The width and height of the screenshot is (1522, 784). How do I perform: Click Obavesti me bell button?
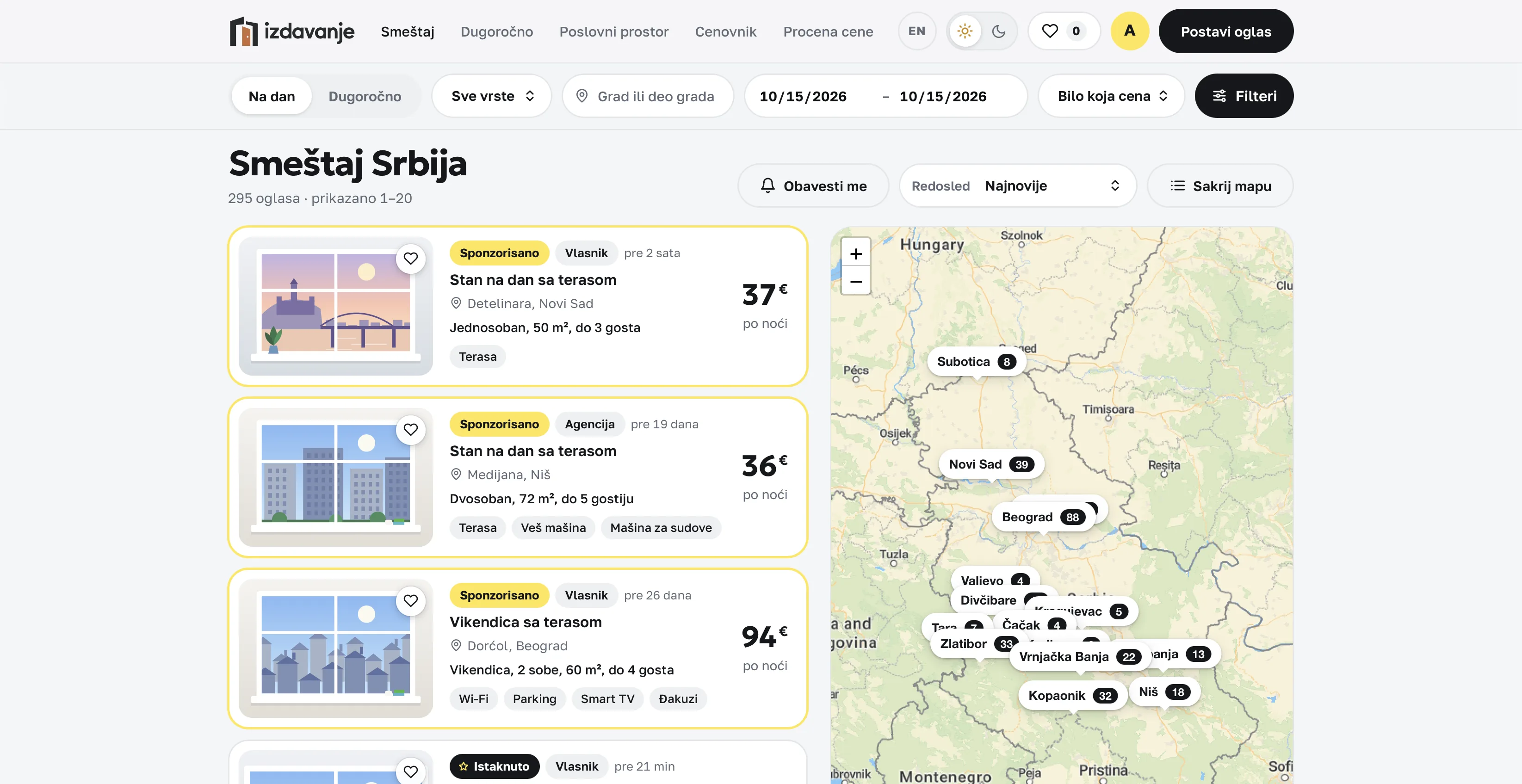tap(813, 185)
